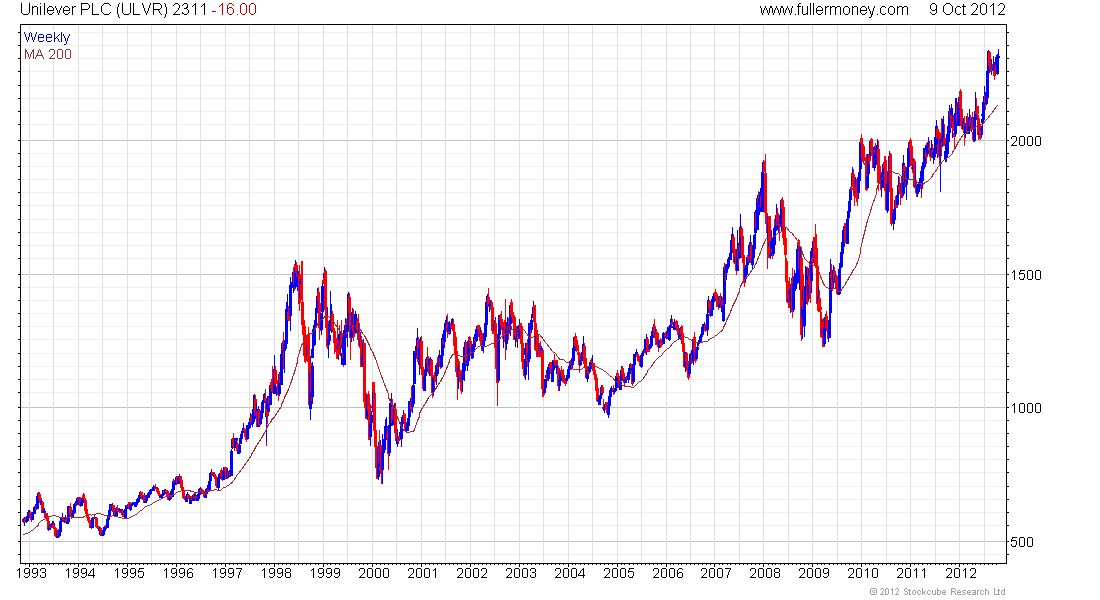This screenshot has width=1100, height=600.
Task: Click the 2003 year axis label
Action: pos(521,573)
